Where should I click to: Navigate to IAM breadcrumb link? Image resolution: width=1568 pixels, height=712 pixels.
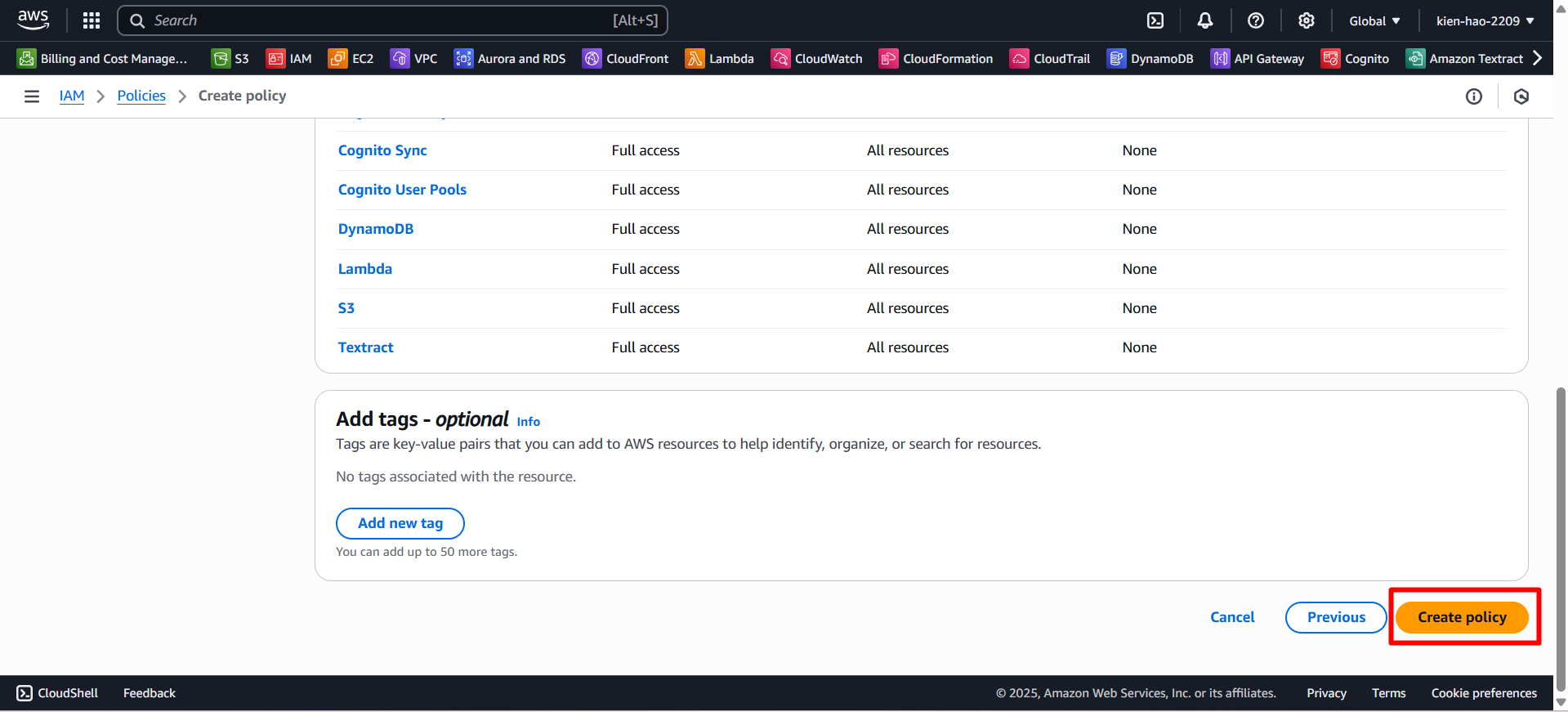tap(72, 96)
